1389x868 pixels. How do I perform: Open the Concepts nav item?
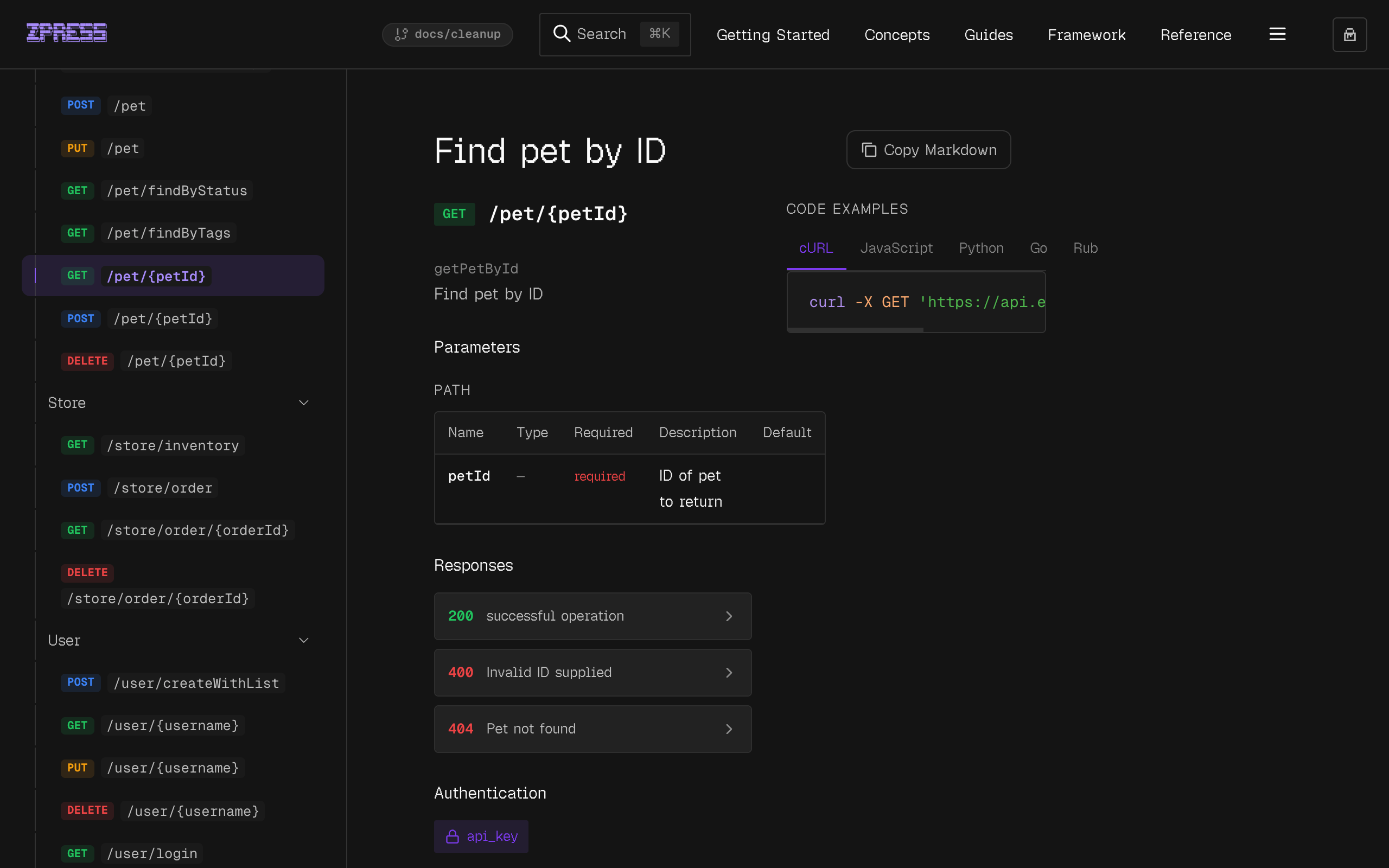[896, 35]
